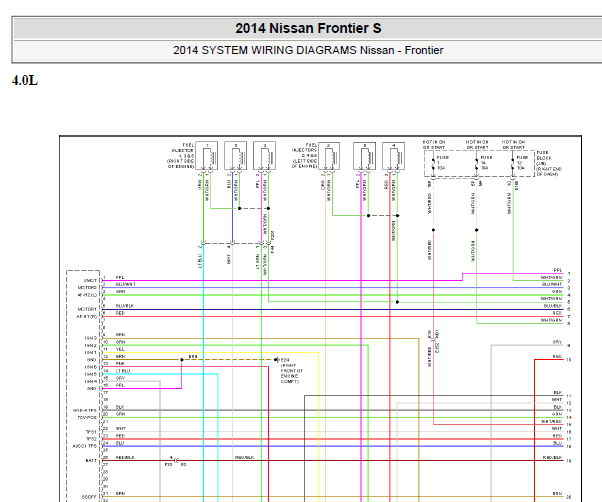Viewport: 602px width, 502px height.
Task: Select the left-side injector with the PPL wire
Action: tap(364, 155)
